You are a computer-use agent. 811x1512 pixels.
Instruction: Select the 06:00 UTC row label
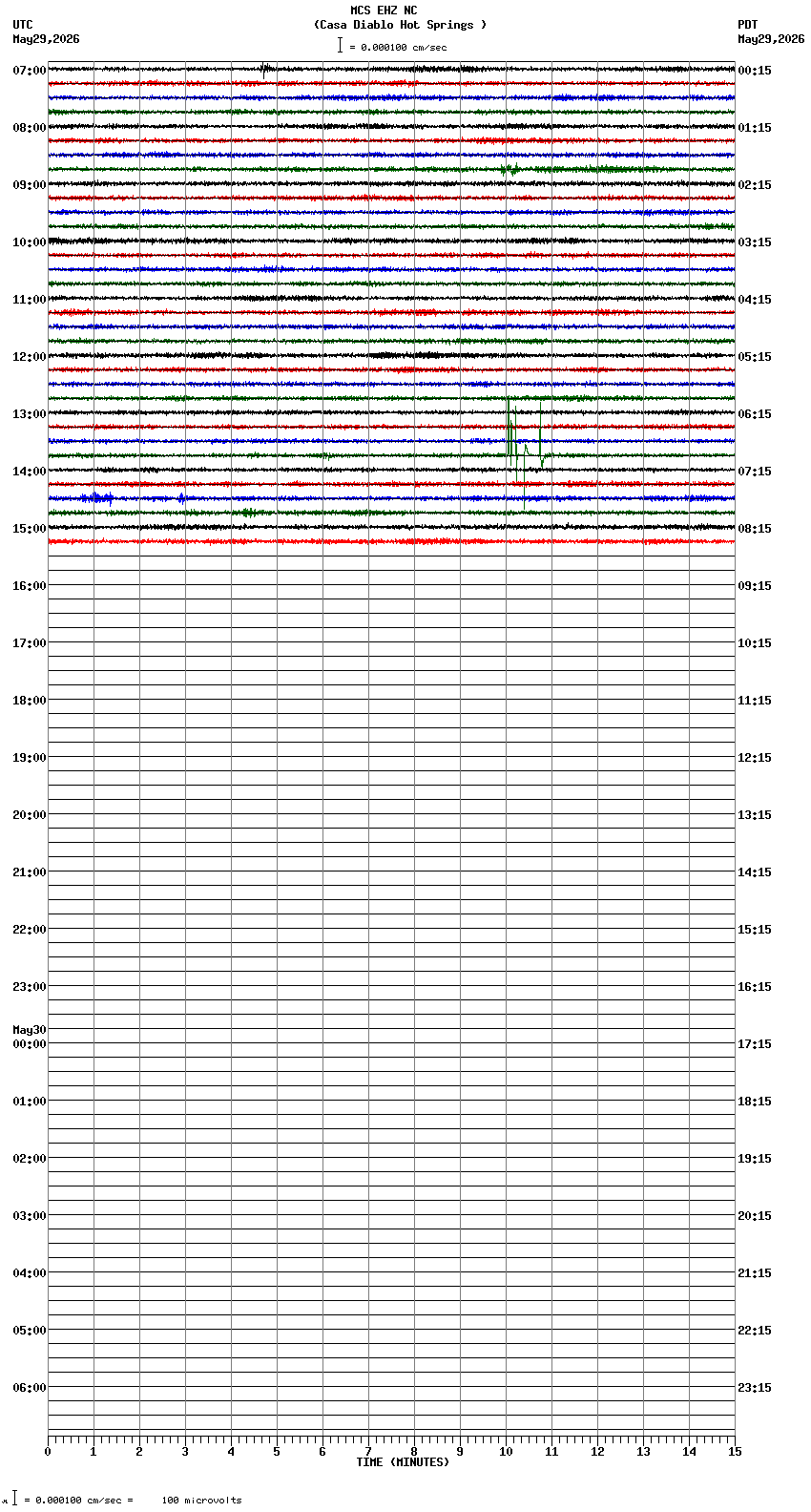point(30,1387)
